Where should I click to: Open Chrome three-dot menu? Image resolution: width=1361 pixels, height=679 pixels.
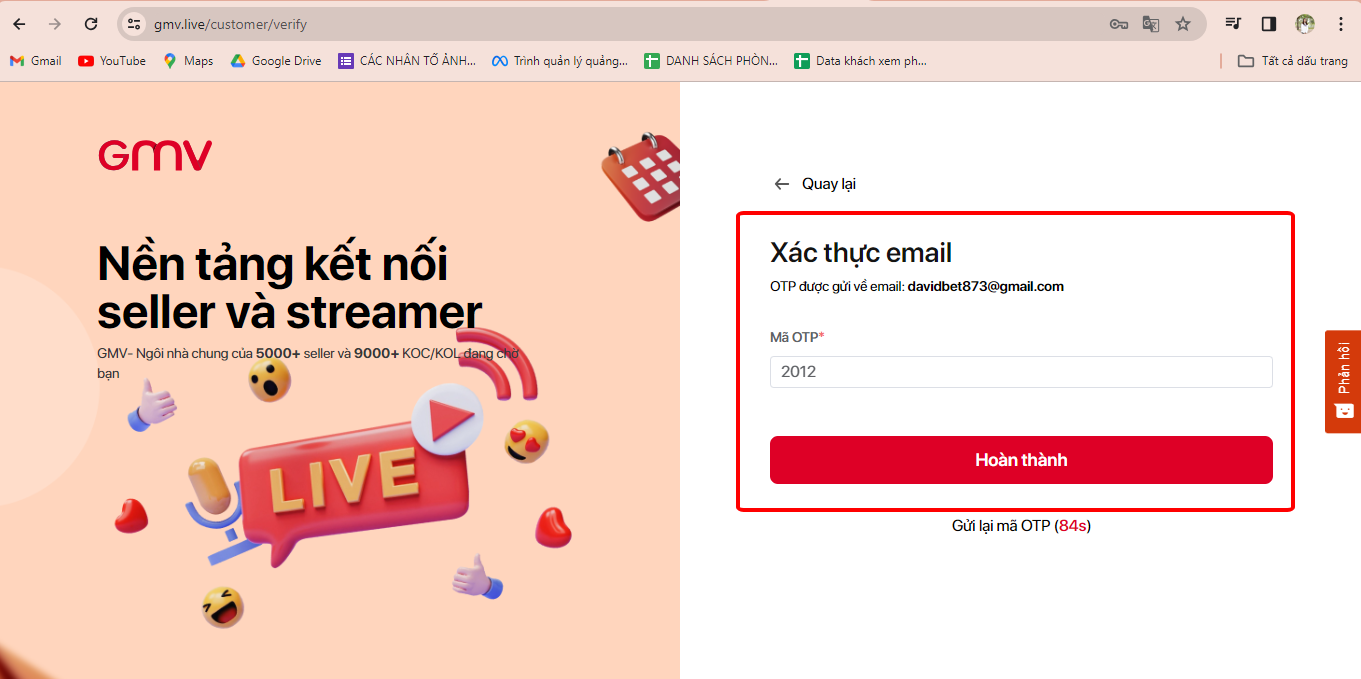(1341, 24)
